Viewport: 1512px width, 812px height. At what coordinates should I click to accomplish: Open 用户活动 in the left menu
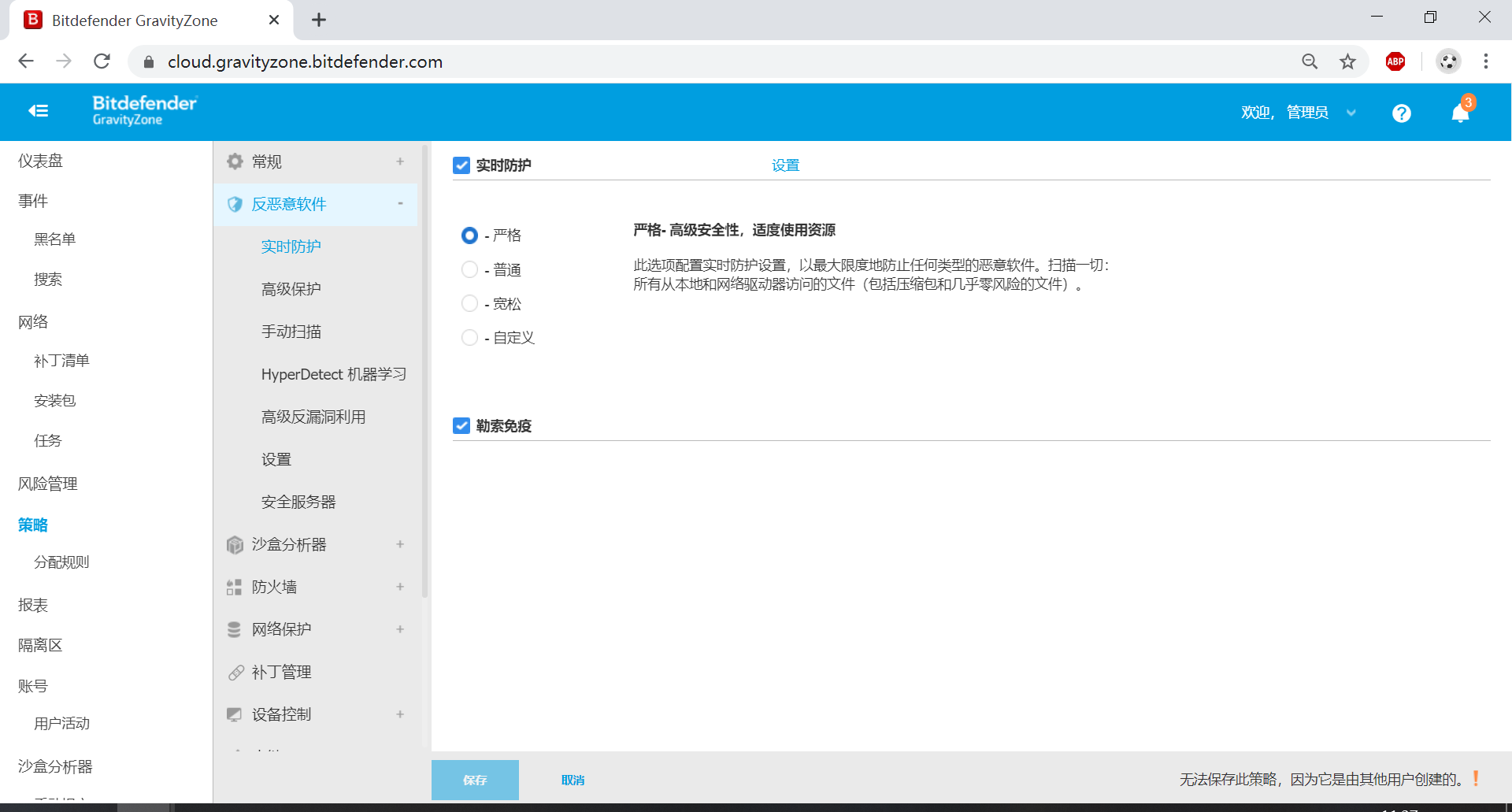point(62,724)
